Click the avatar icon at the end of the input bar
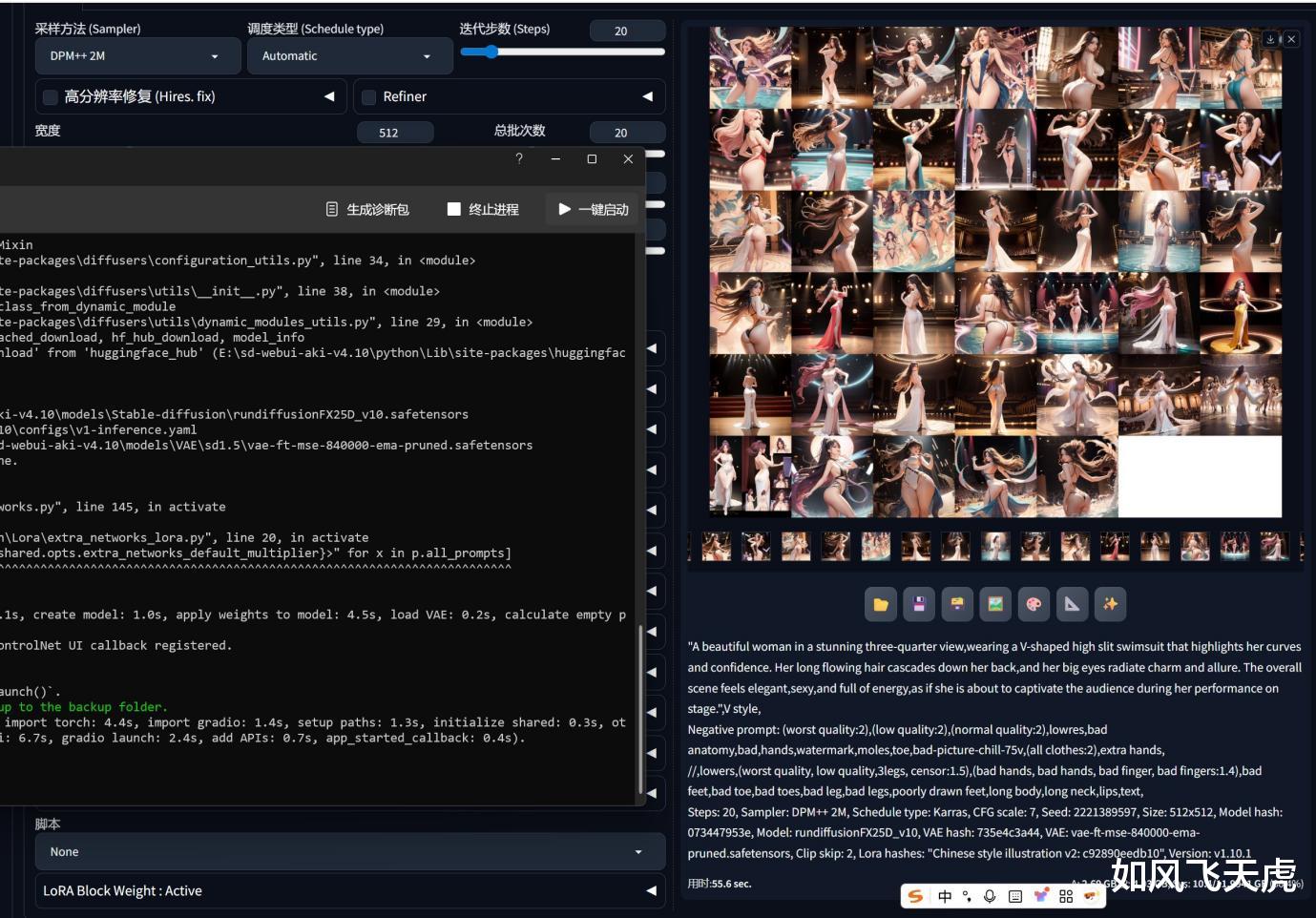Viewport: 1316px width, 918px height. (x=1090, y=896)
